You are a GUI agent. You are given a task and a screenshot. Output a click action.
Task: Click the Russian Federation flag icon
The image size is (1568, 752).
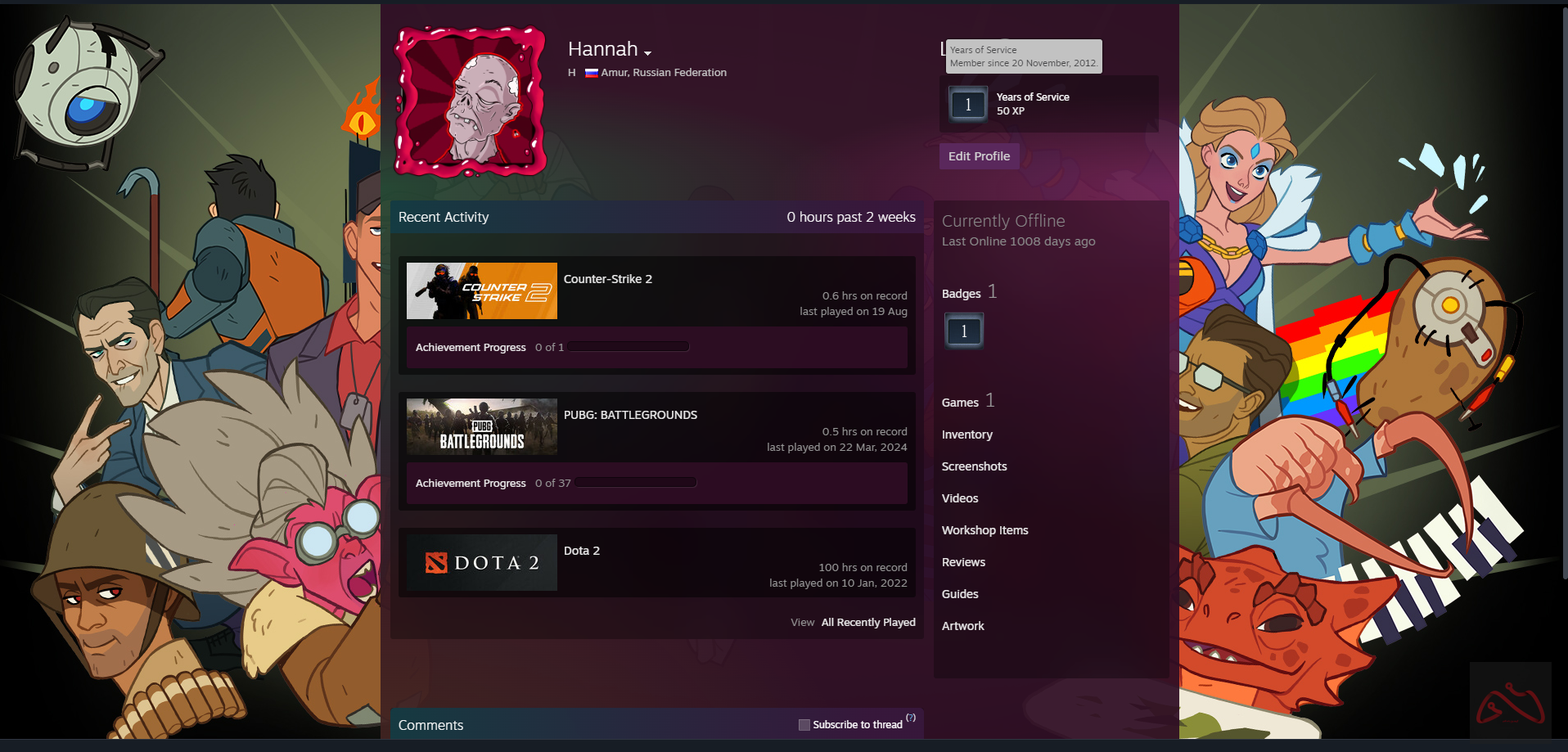click(x=592, y=73)
